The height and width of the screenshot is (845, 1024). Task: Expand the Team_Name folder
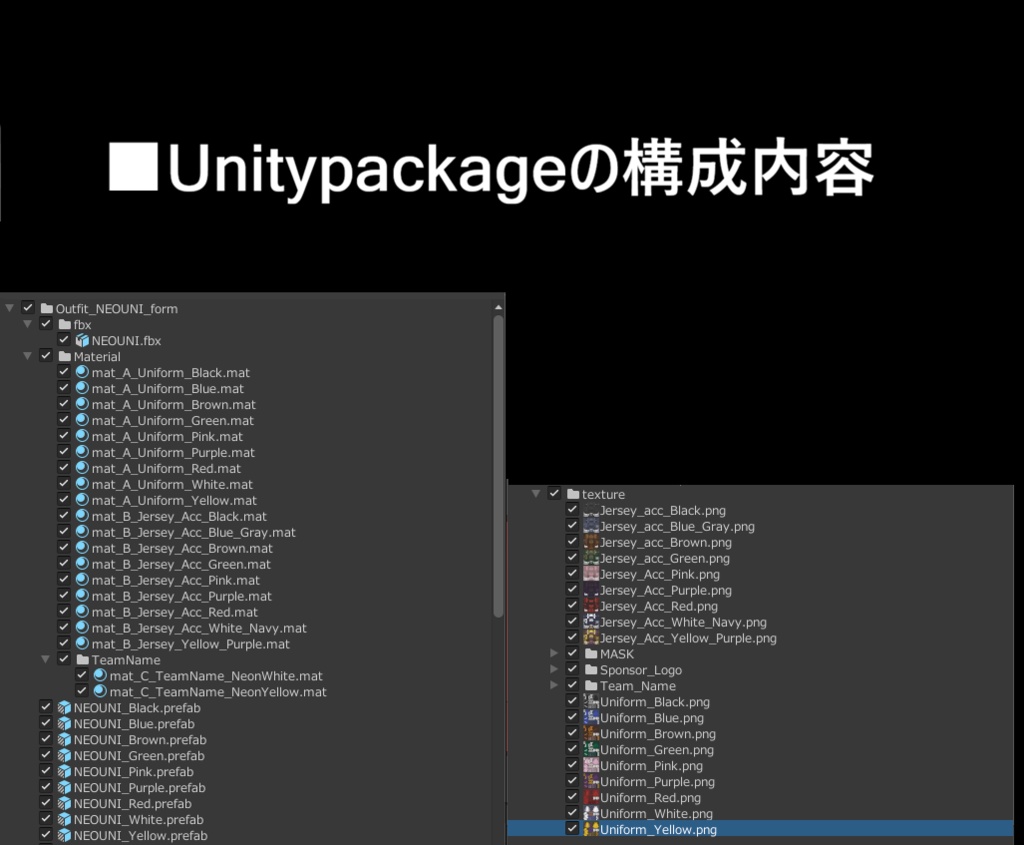(x=554, y=685)
